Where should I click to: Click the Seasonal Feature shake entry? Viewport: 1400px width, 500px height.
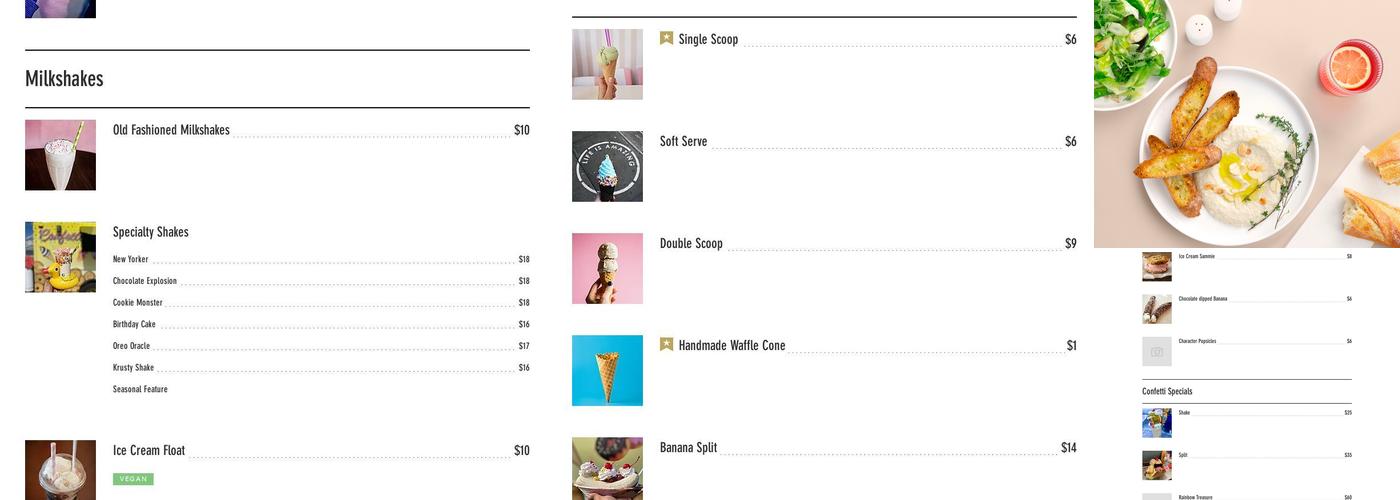[140, 390]
